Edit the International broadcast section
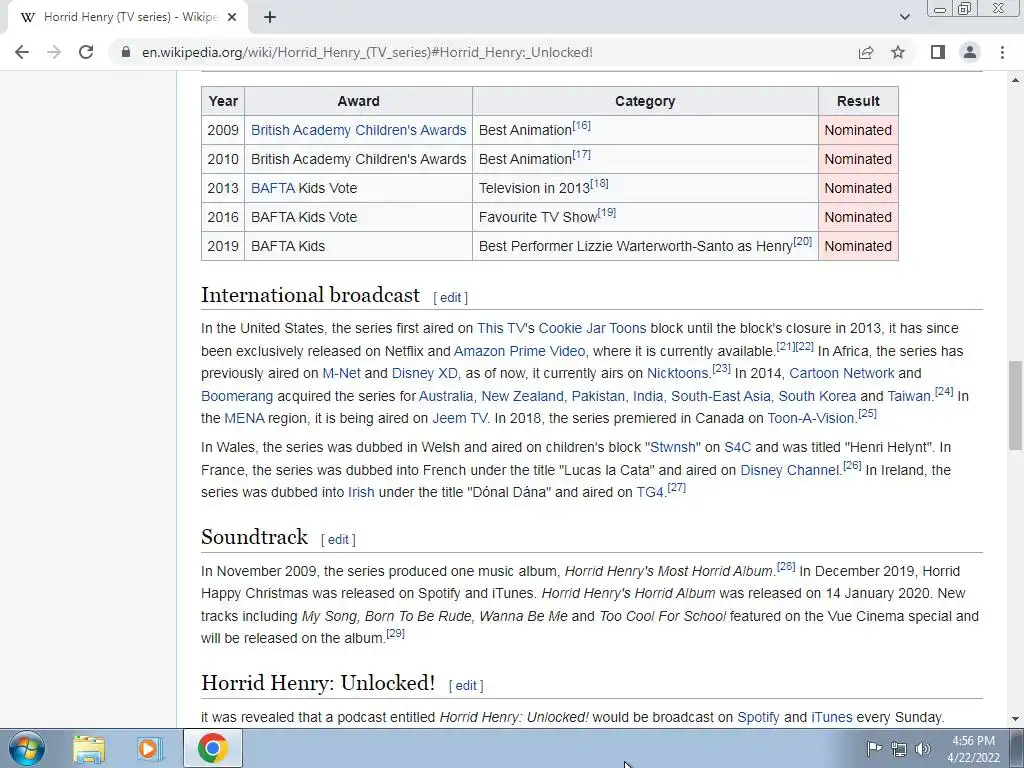 click(450, 298)
